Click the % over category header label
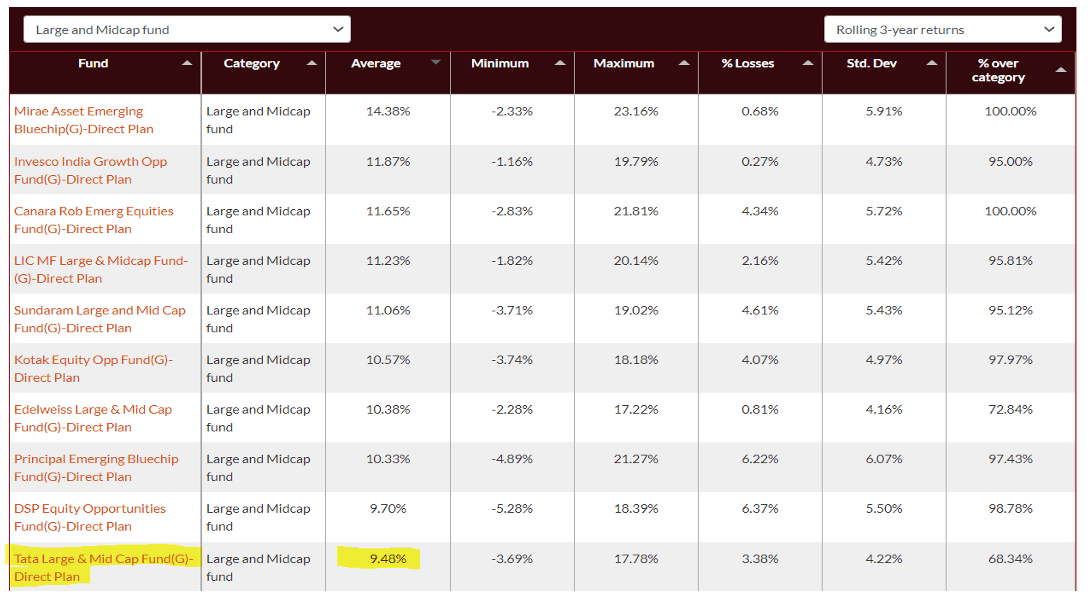This screenshot has width=1088, height=600. coord(998,70)
